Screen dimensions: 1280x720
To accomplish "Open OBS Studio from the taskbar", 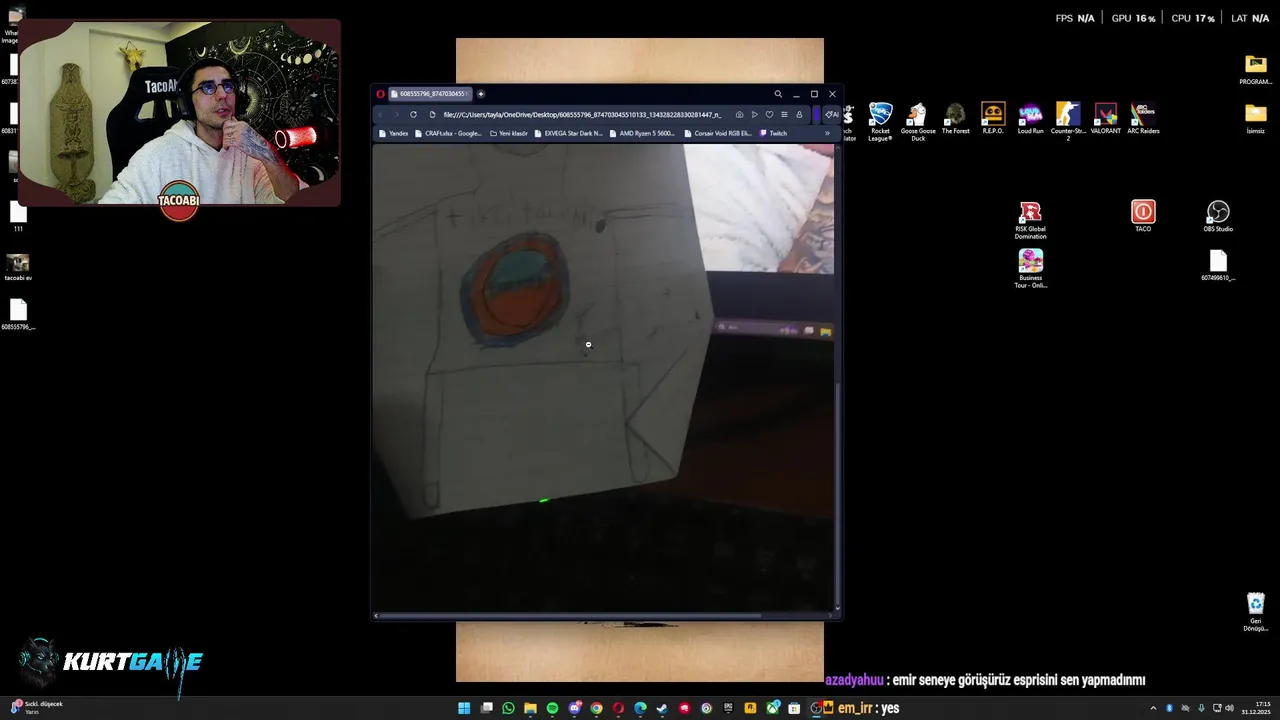I will pyautogui.click(x=816, y=708).
